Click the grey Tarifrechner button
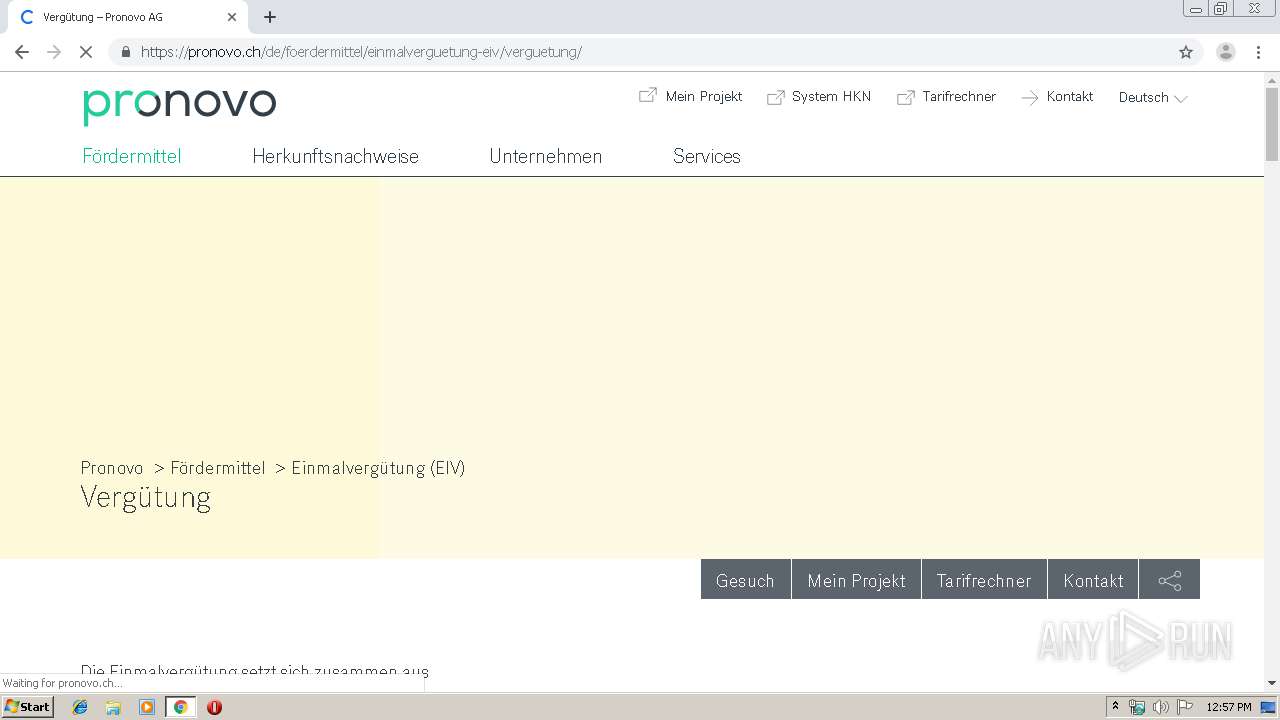Screen dimensions: 1280x720 [x=984, y=580]
